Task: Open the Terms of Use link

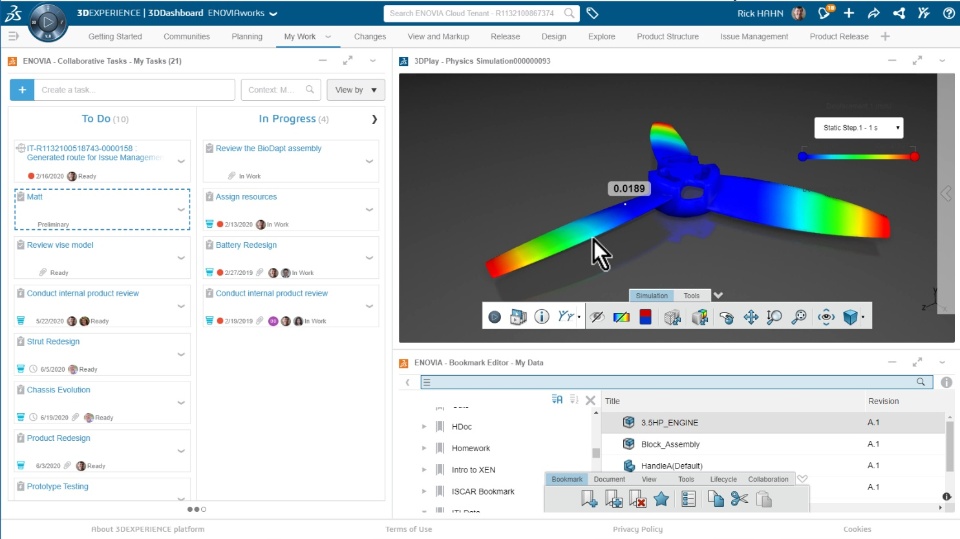Action: tap(408, 529)
